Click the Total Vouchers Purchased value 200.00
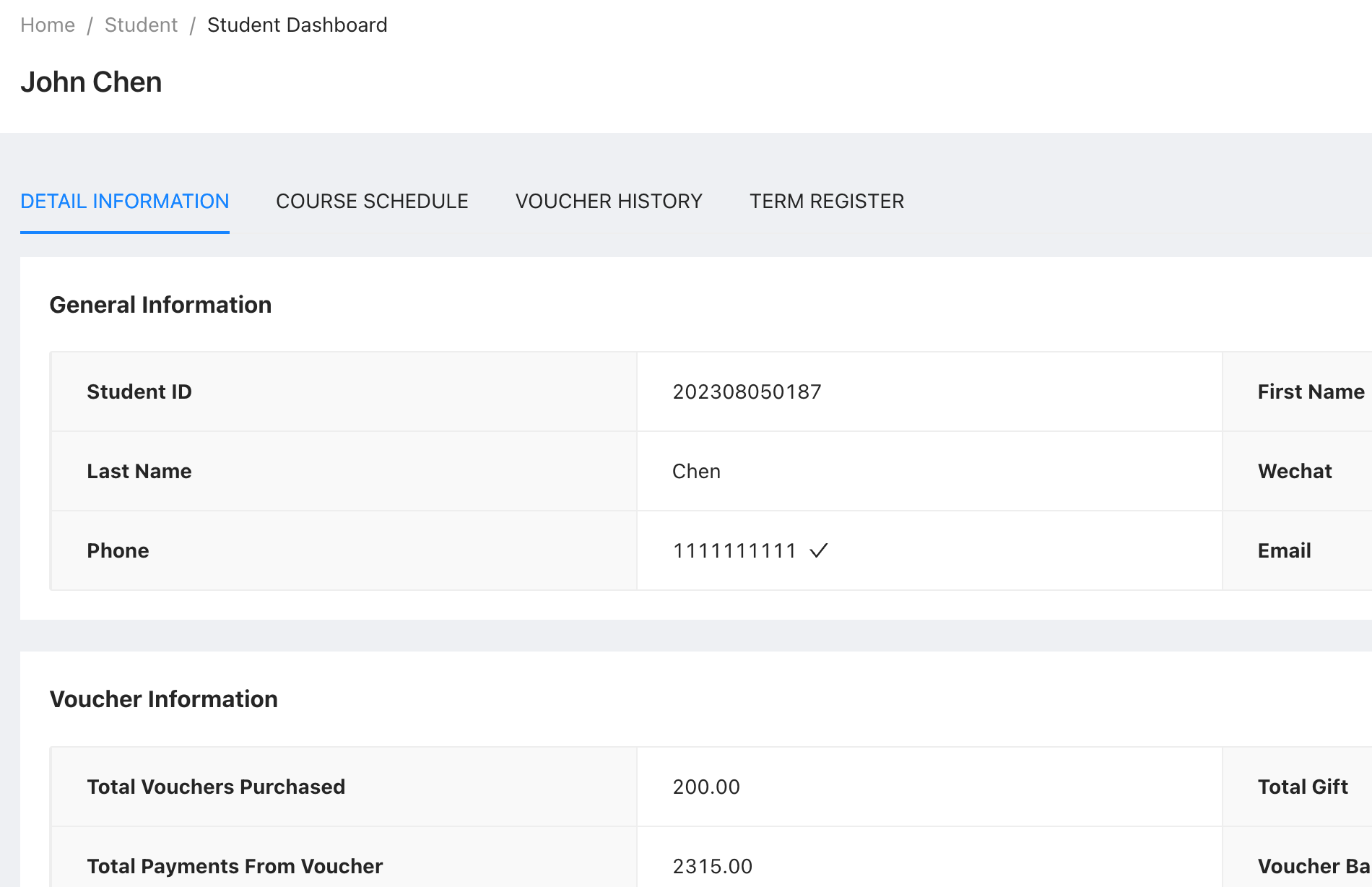Viewport: 1372px width, 887px height. click(x=705, y=787)
